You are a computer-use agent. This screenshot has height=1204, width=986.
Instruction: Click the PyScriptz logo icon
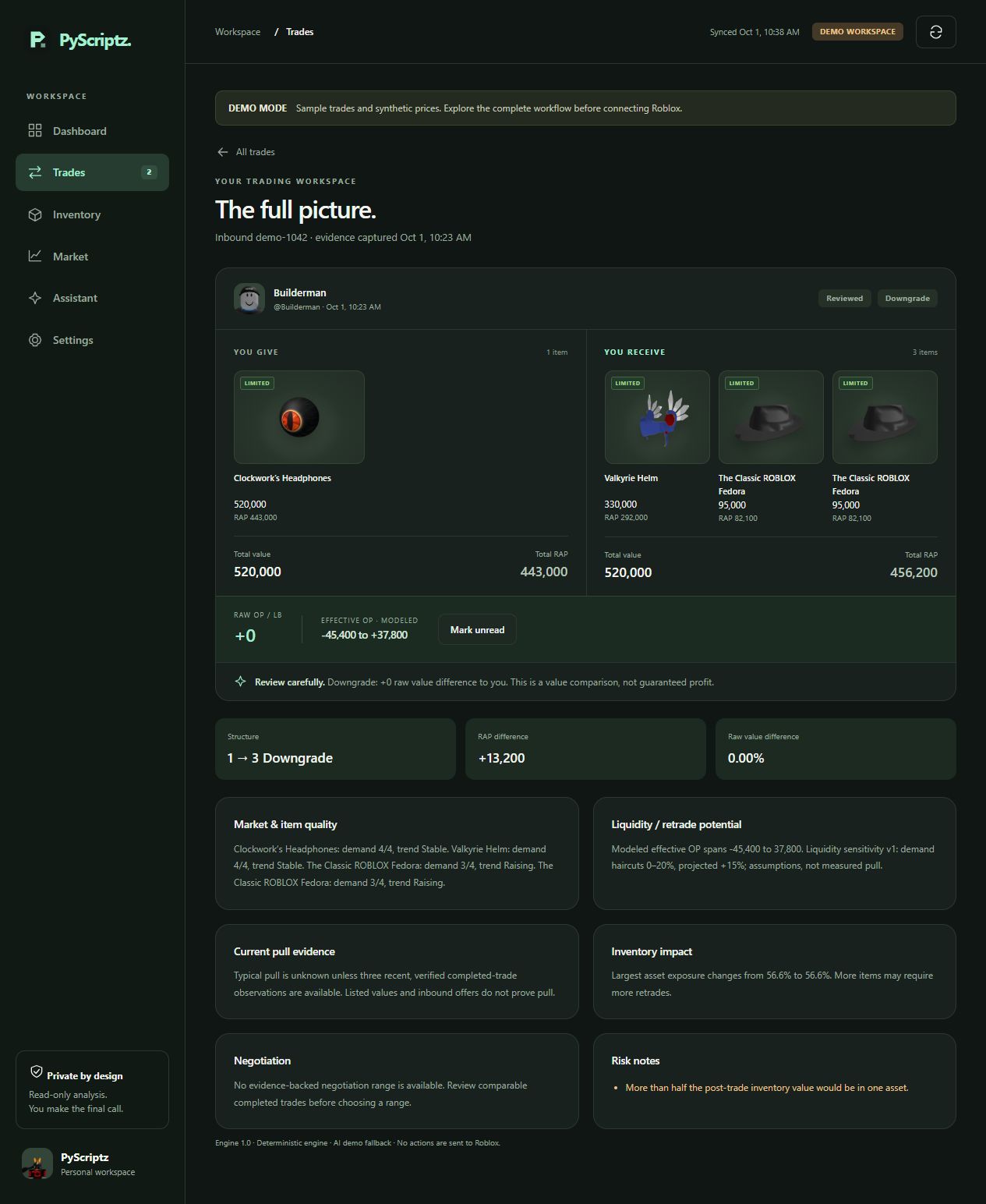[x=37, y=40]
